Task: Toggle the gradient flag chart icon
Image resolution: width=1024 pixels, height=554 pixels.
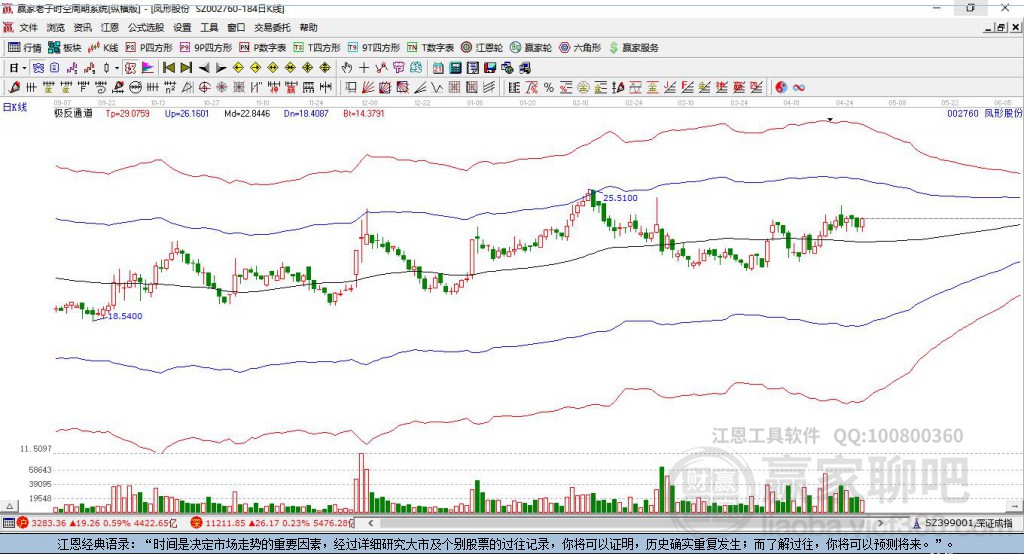Action: tap(148, 68)
